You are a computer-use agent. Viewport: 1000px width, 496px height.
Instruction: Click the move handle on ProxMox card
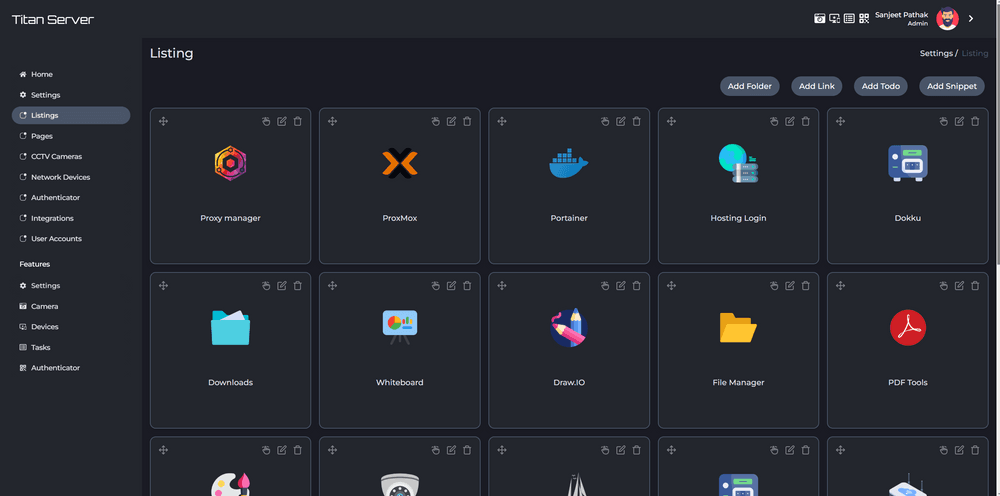coord(332,121)
